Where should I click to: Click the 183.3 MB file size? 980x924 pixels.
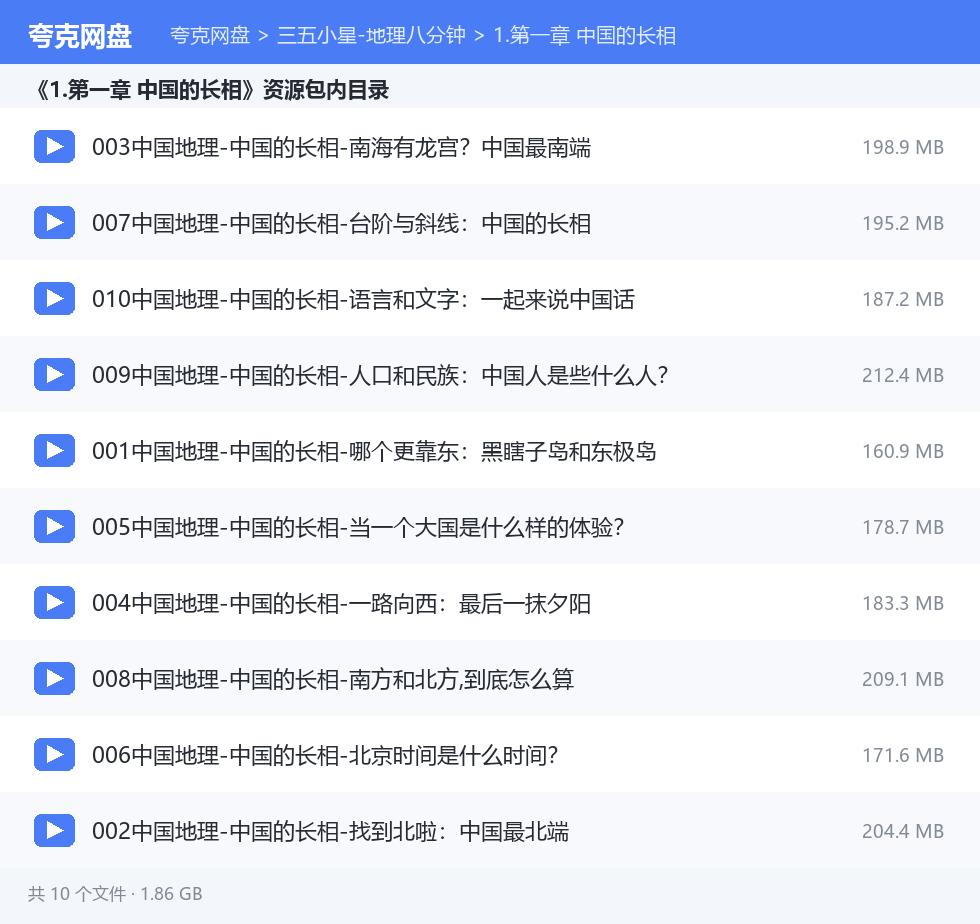(x=903, y=603)
